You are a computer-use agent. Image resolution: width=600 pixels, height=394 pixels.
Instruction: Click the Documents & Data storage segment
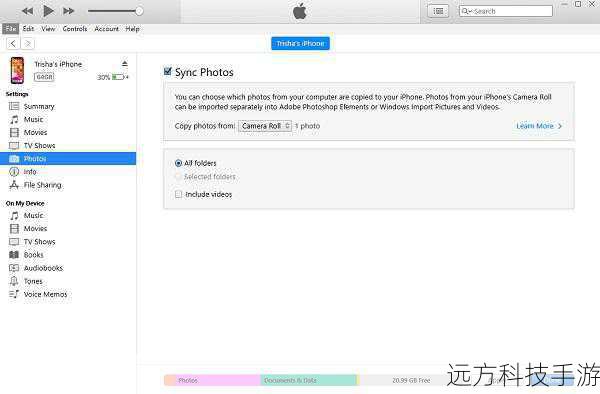pos(309,380)
